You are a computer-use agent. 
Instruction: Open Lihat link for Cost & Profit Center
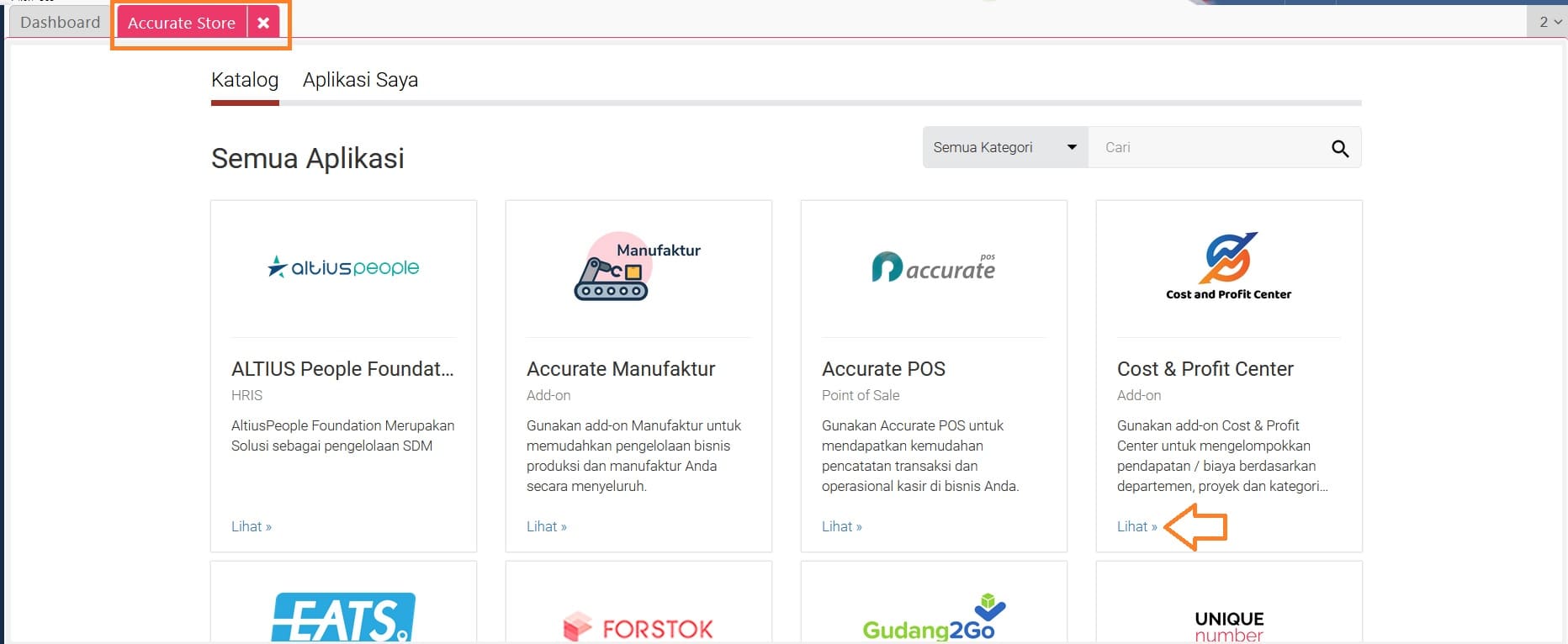coord(1136,526)
